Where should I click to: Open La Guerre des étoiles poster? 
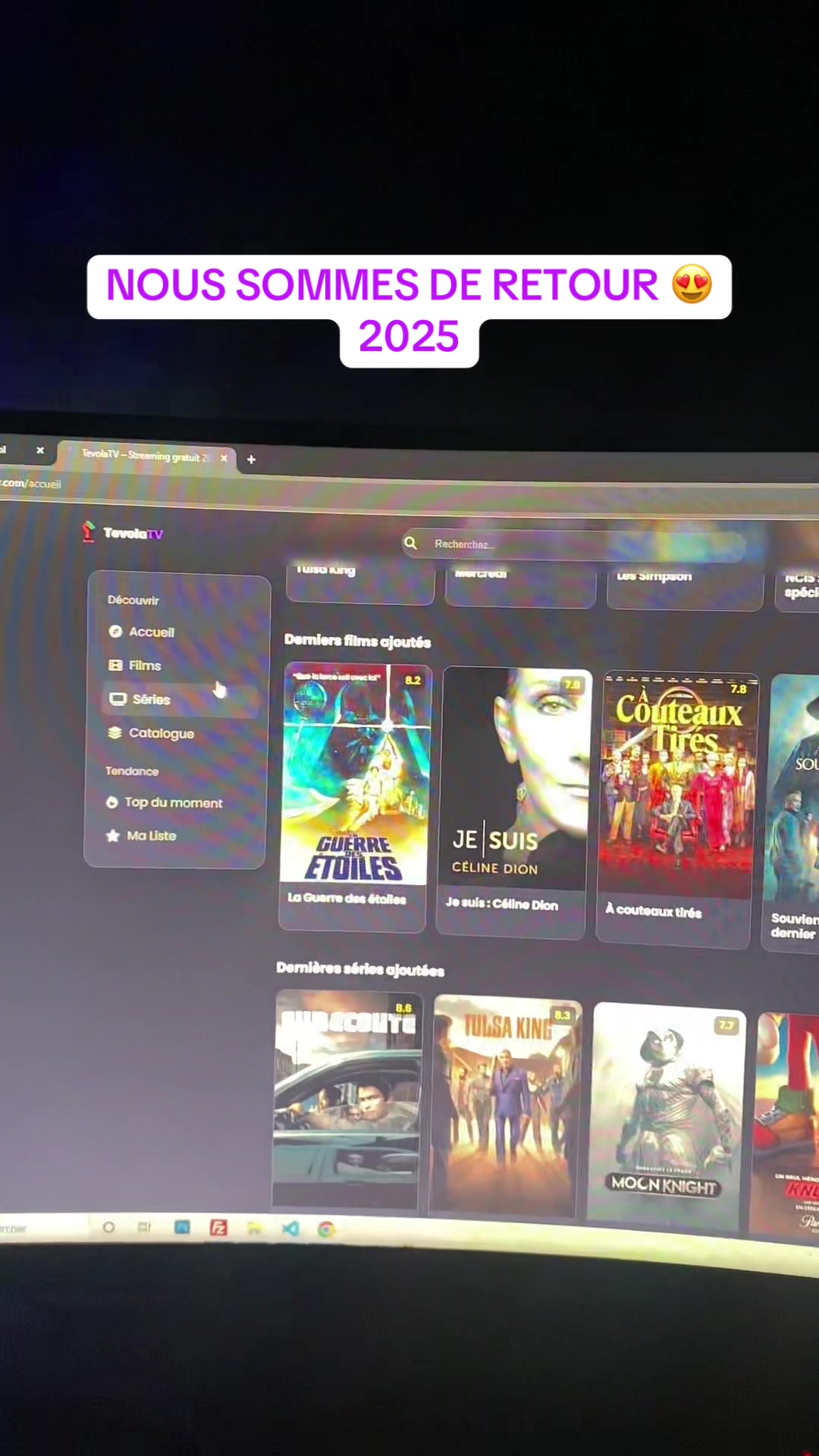pyautogui.click(x=356, y=773)
